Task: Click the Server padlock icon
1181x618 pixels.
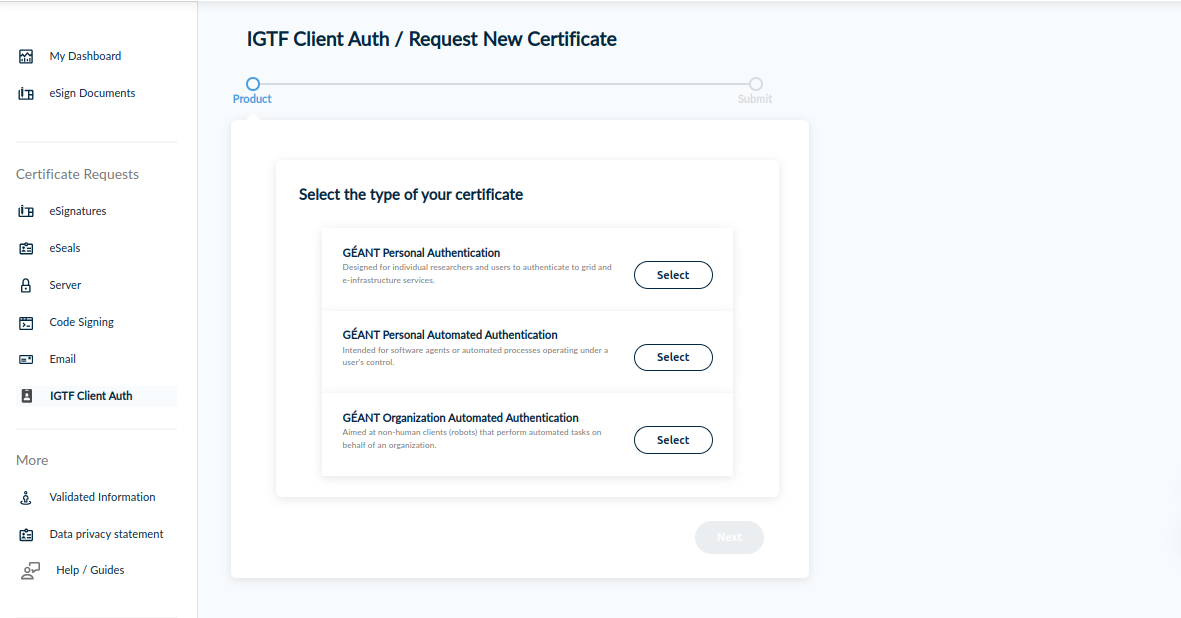Action: click(27, 286)
